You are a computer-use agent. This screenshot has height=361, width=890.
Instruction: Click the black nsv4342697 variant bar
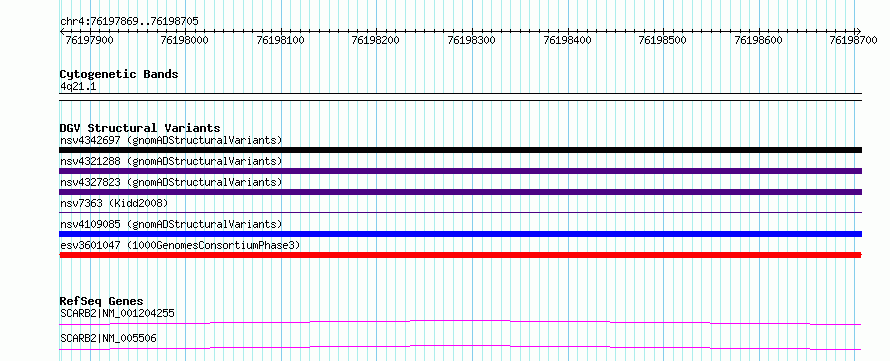tap(460, 150)
